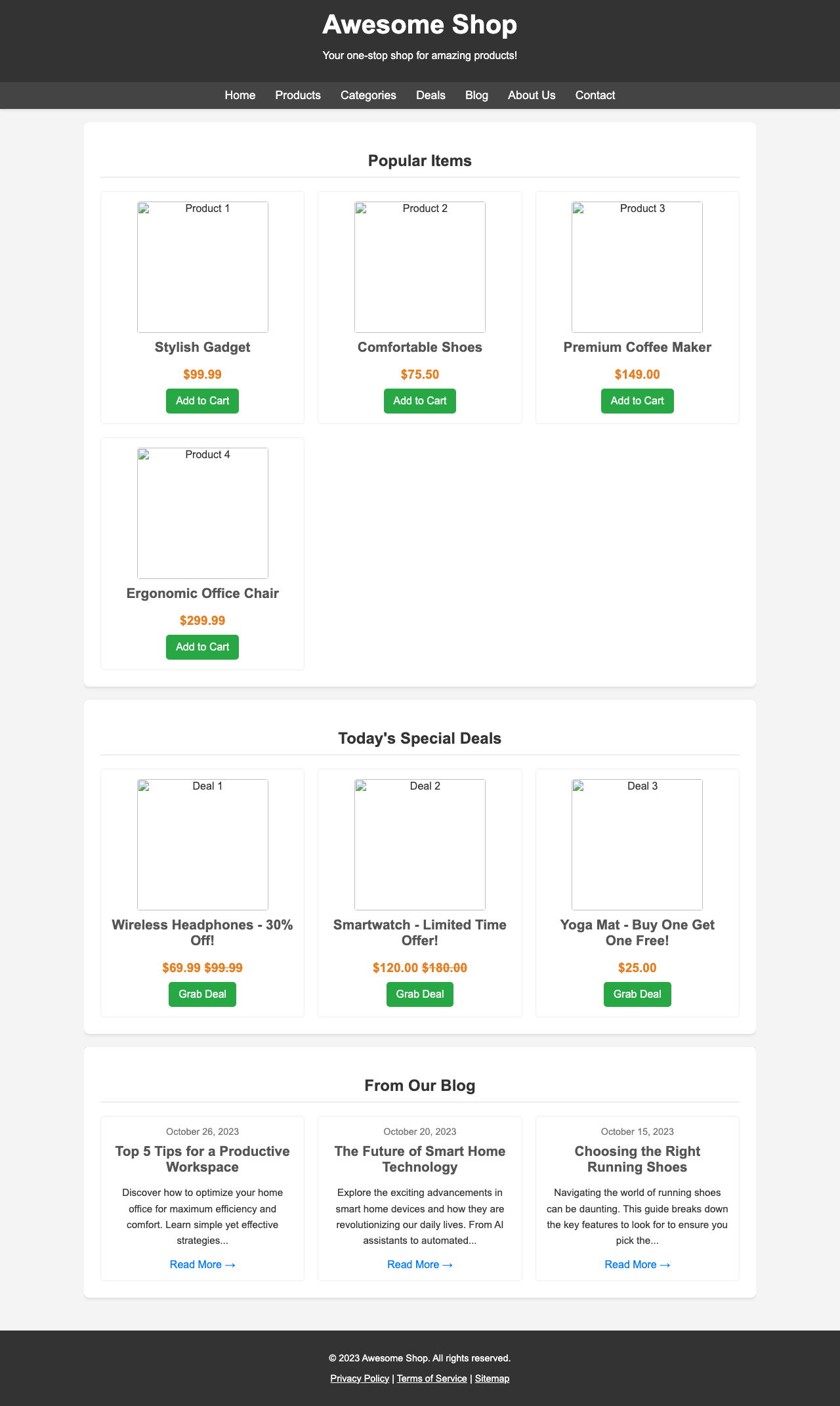Open the Privacy Policy

pyautogui.click(x=360, y=1378)
